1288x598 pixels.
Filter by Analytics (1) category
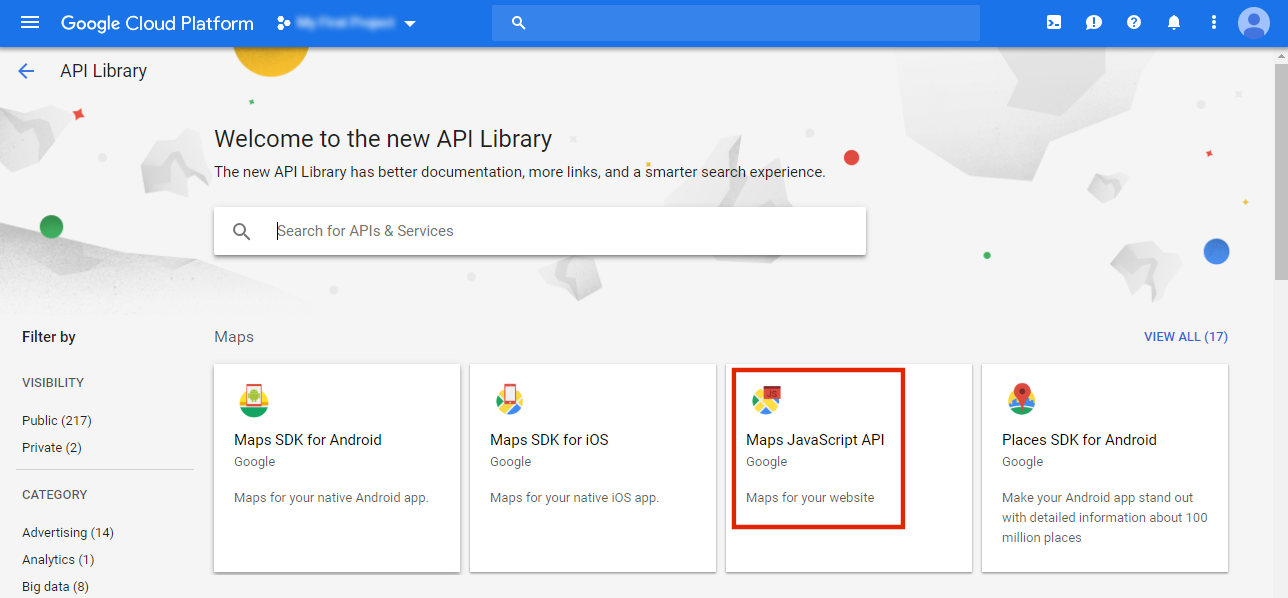[58, 560]
